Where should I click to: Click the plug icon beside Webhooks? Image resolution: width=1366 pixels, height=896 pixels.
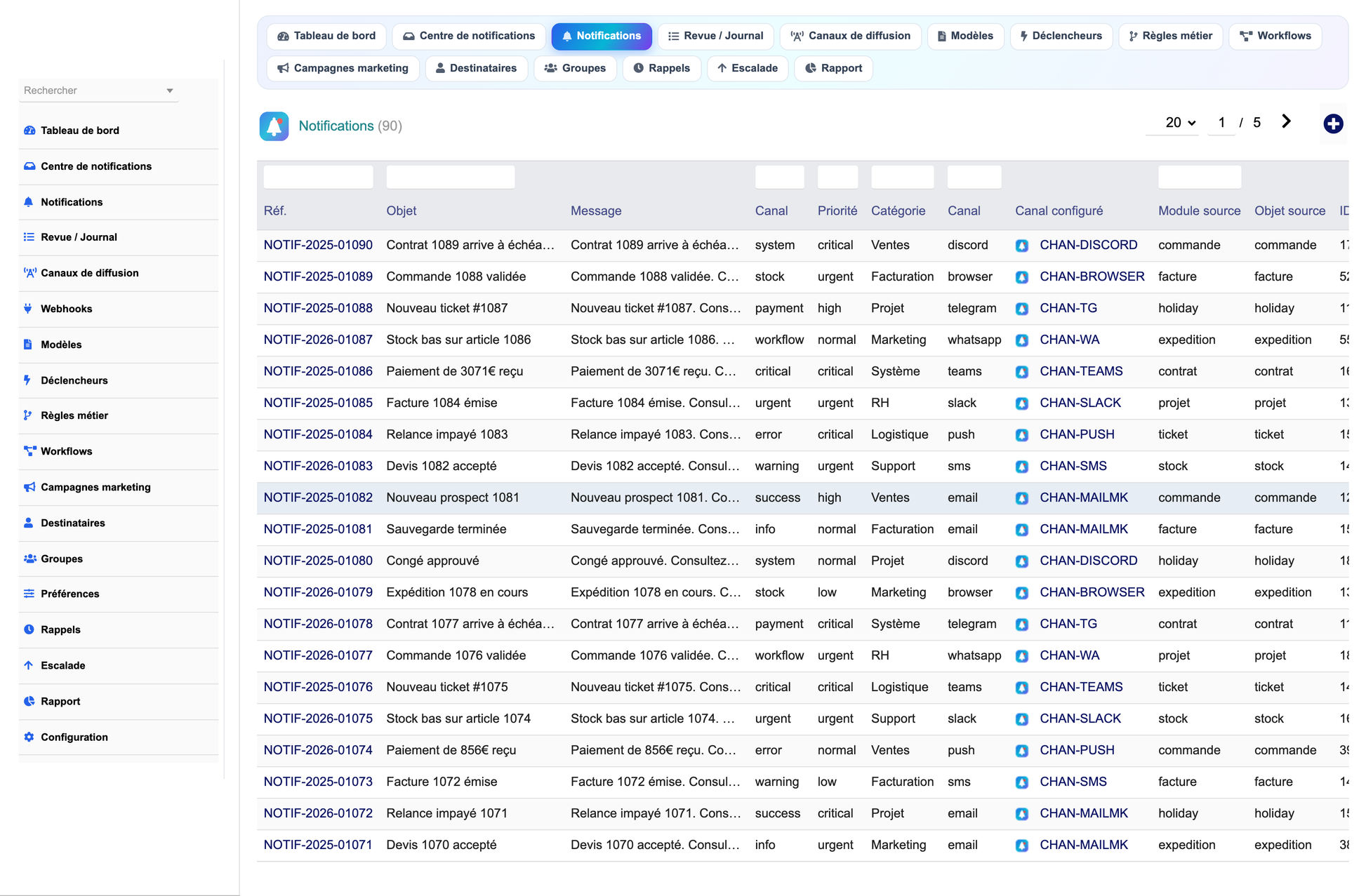28,309
